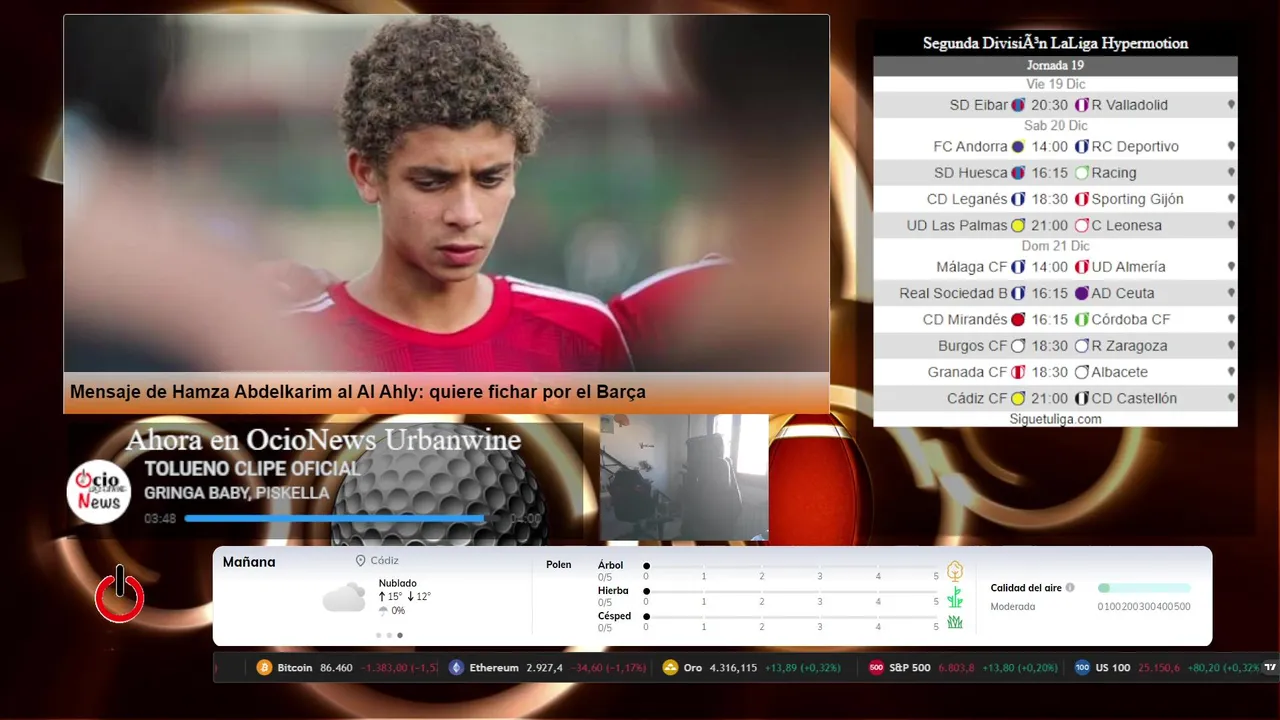Click the UD Las Palmas yellow crest
Image resolution: width=1280 pixels, height=720 pixels.
pos(1018,226)
